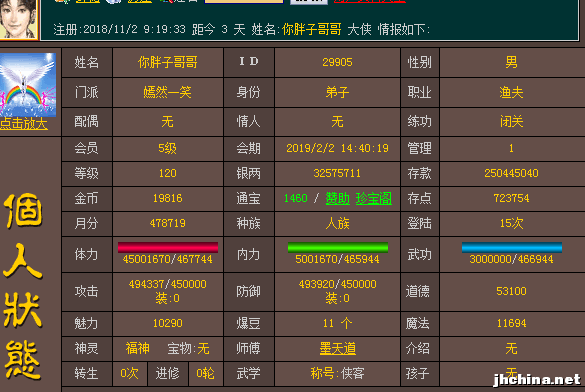The image size is (585, 392).
Task: Select the 存款 value 250445040
Action: [512, 173]
